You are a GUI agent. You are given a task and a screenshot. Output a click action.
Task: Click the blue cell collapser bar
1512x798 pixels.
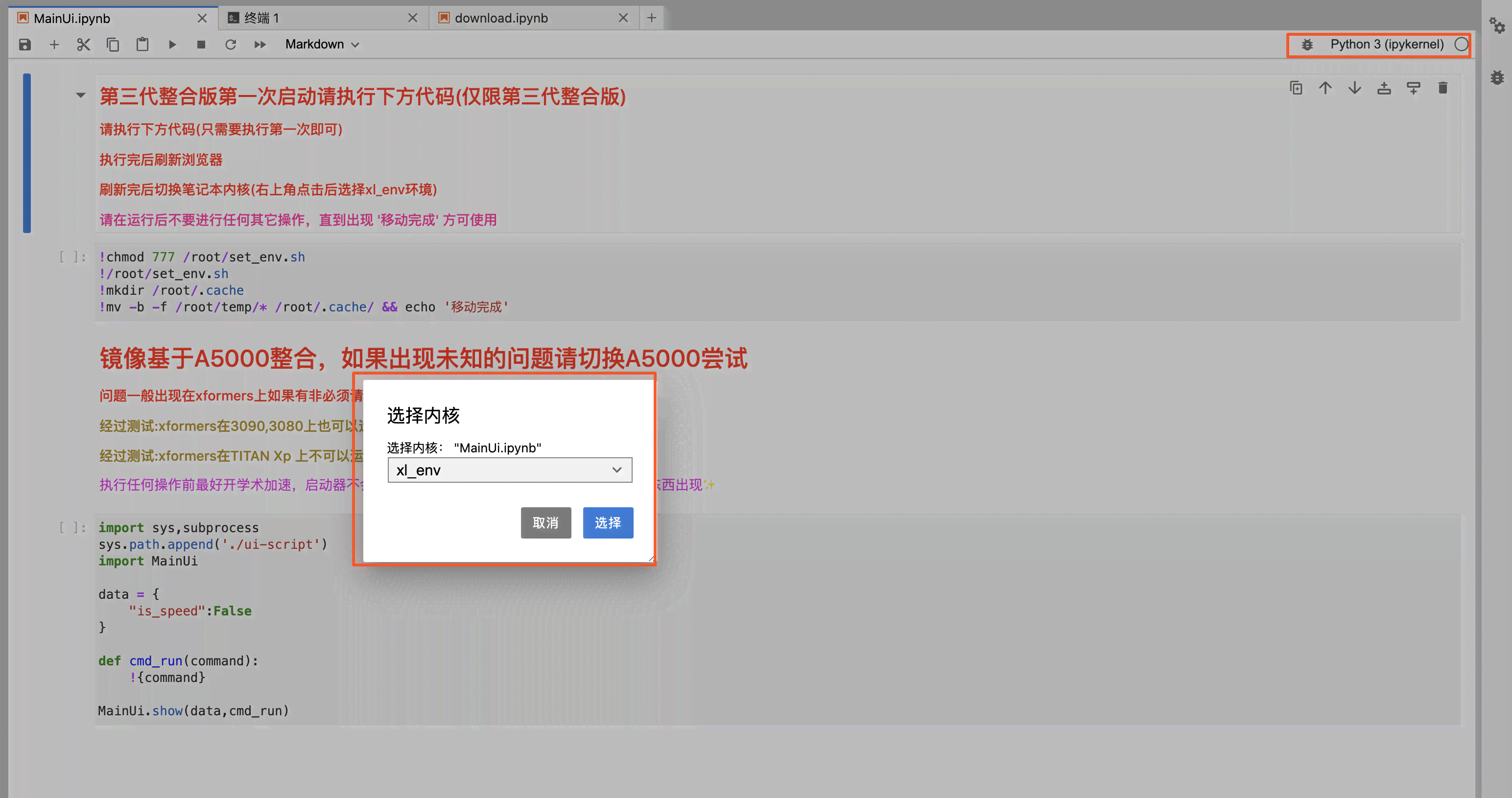27,153
